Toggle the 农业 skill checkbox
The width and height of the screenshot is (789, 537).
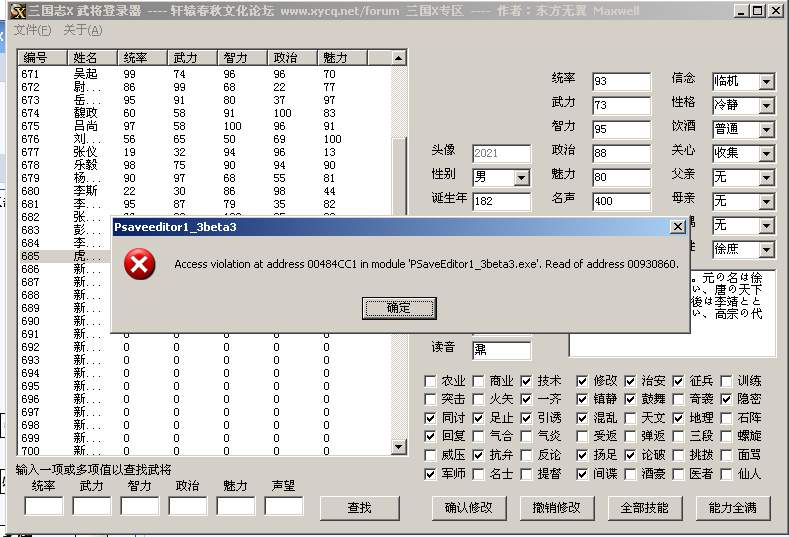pyautogui.click(x=431, y=381)
